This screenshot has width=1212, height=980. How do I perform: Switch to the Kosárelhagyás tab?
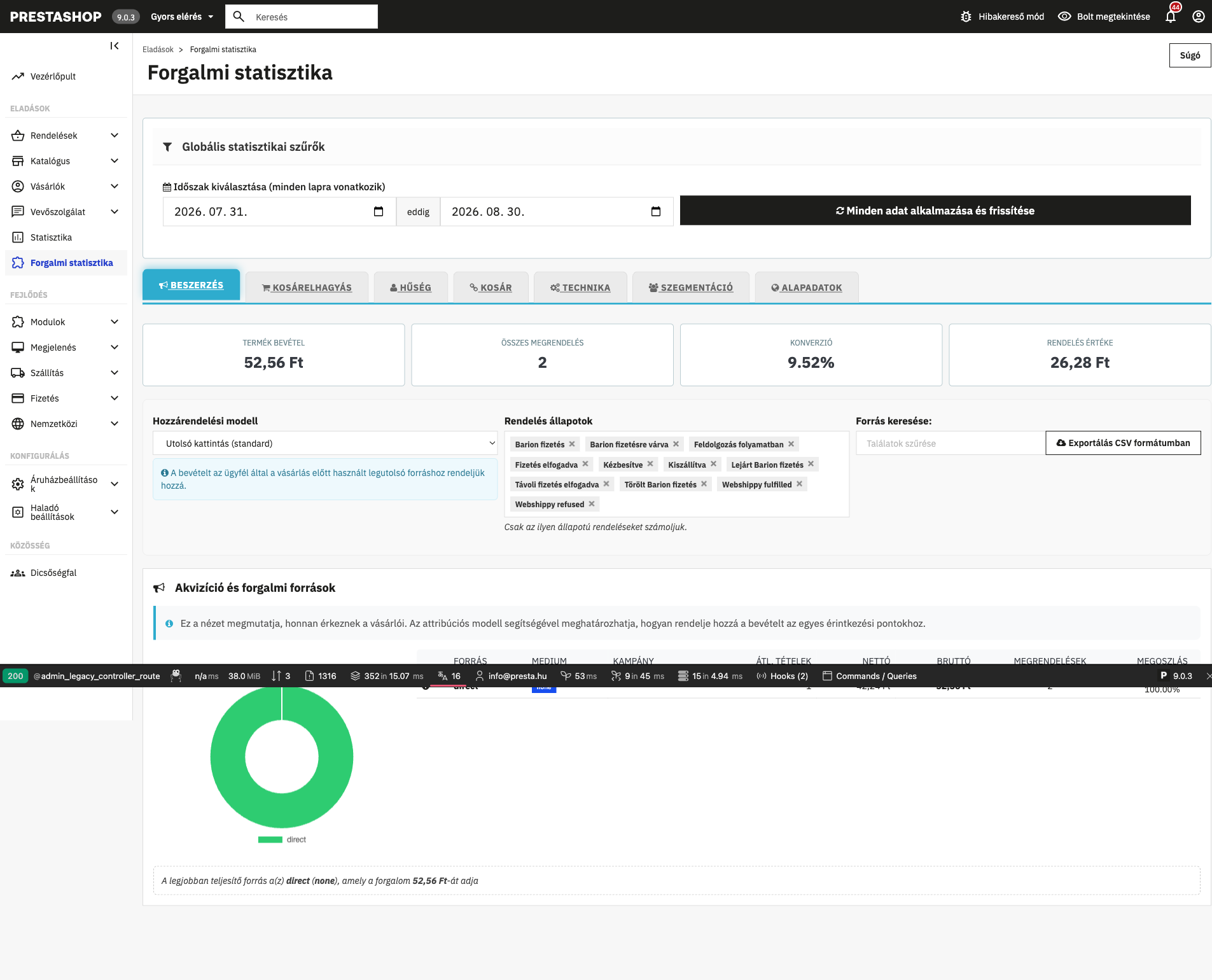[307, 287]
